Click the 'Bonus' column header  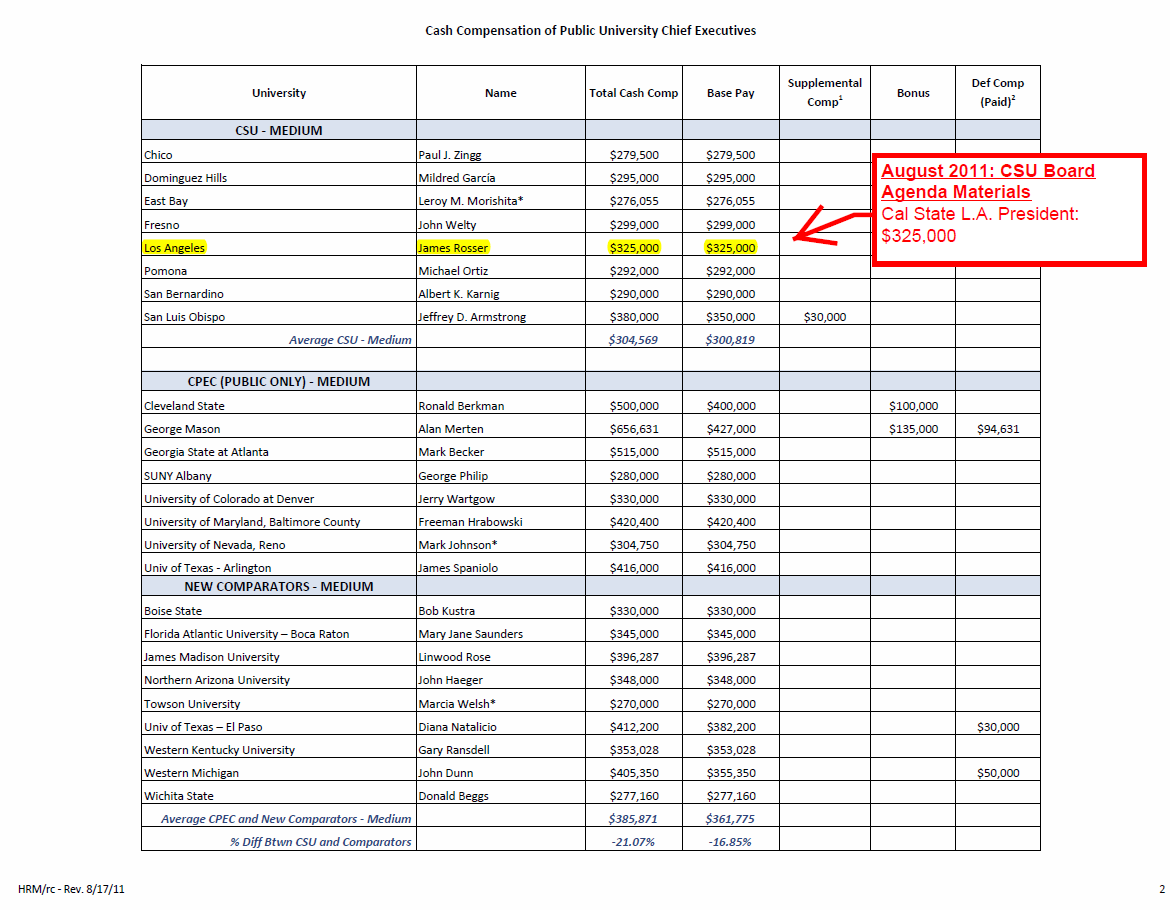click(912, 93)
